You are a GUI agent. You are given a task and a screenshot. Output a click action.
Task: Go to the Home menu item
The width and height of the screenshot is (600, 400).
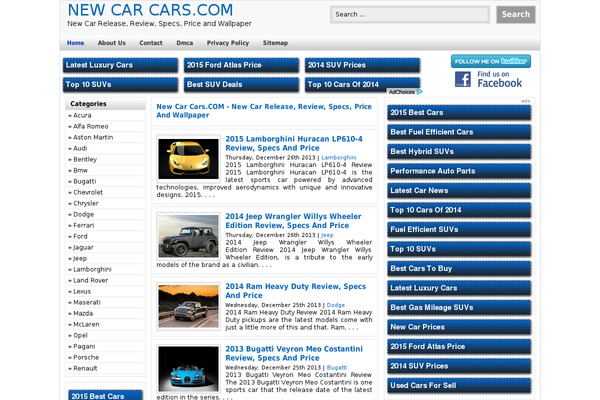[75, 43]
